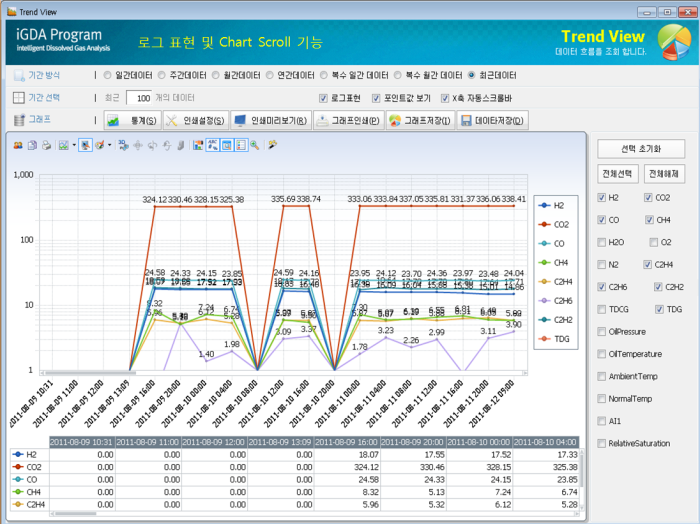This screenshot has height=524, width=700.
Task: Select 일간데이터 daily data radio button
Action: point(107,75)
